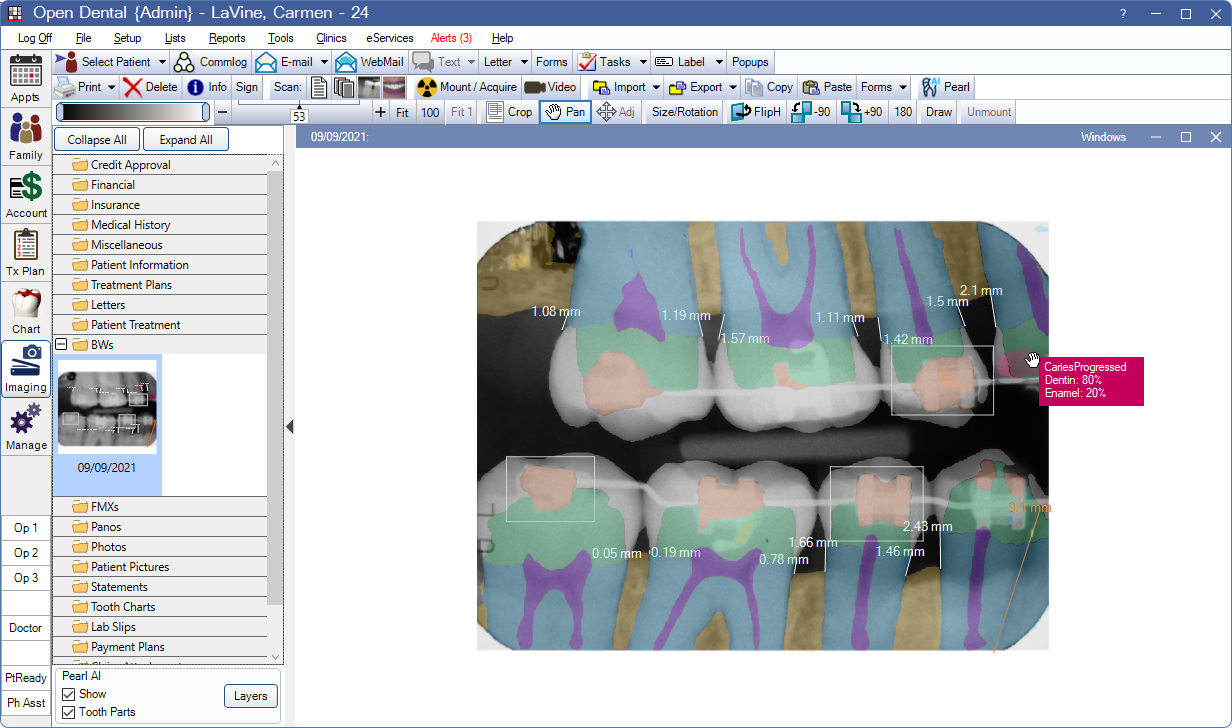The image size is (1232, 728).
Task: Rotate image with the +90 tool
Action: tap(862, 112)
